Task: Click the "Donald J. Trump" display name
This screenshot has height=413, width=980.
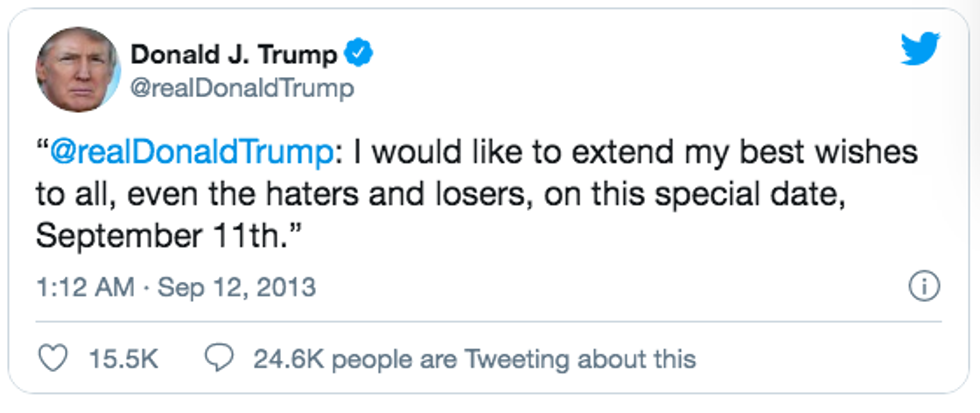Action: (235, 54)
